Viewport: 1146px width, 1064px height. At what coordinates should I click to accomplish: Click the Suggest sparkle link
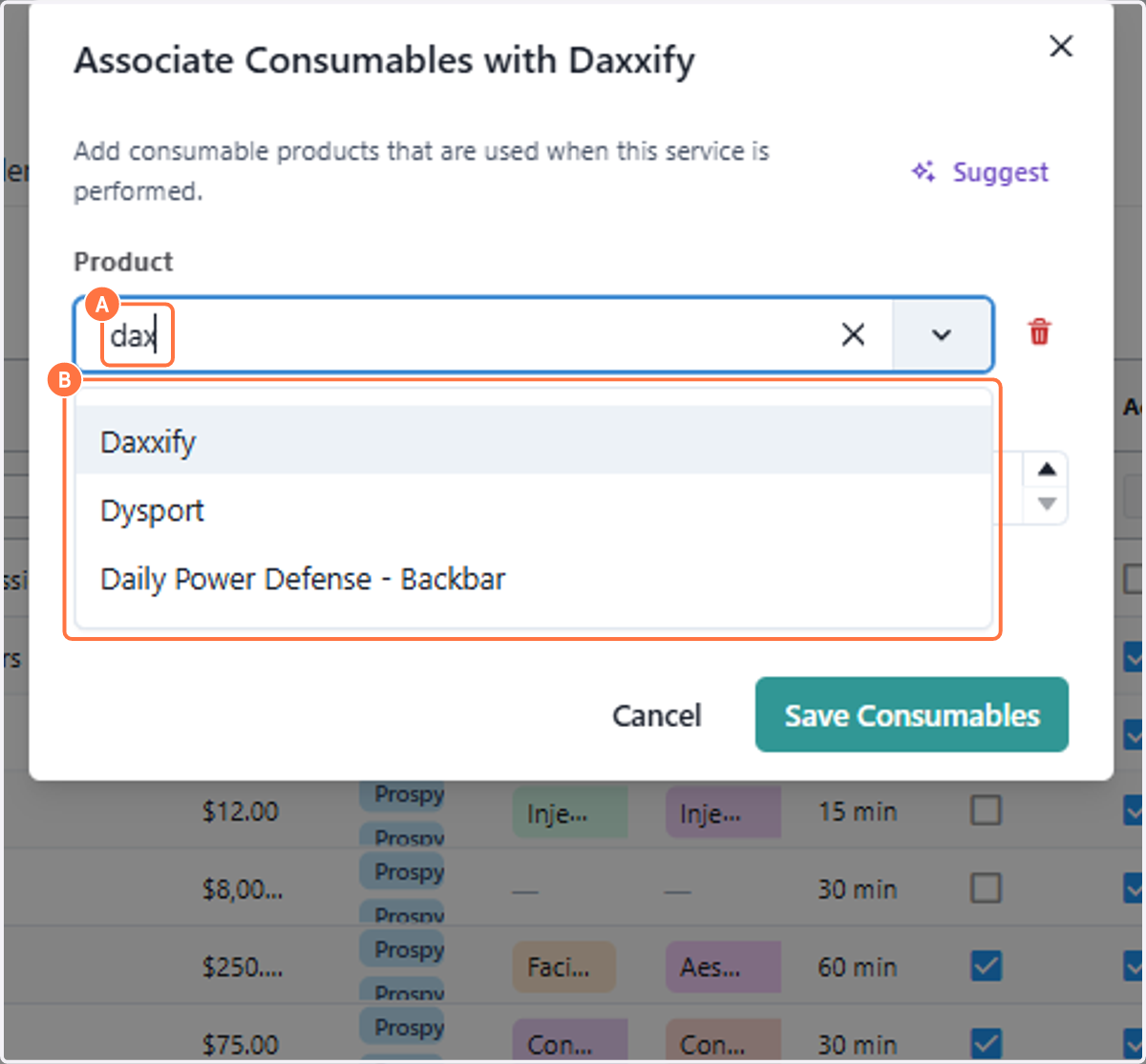980,172
